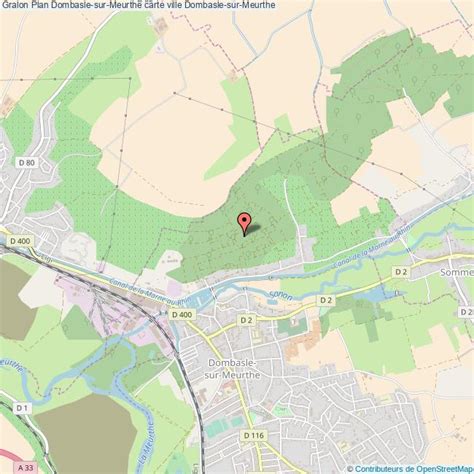Select the D 400 shield near railway

(x=182, y=314)
